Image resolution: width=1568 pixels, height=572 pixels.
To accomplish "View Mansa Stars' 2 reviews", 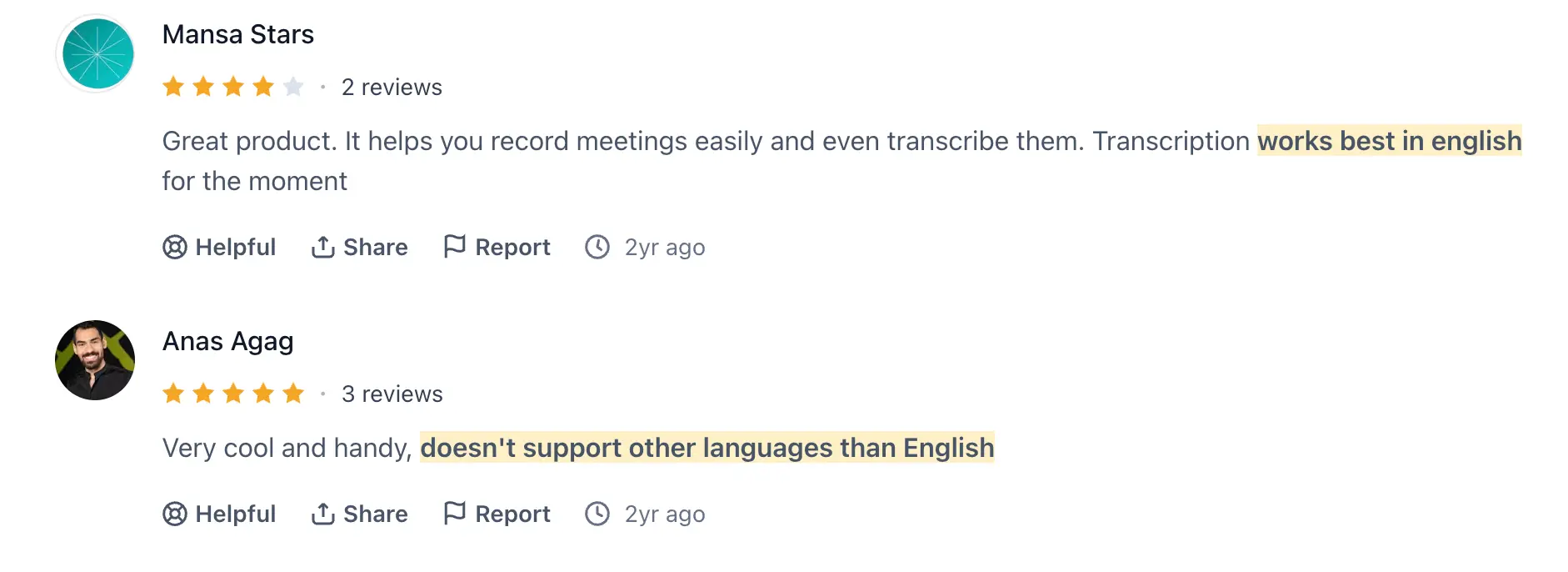I will coord(392,88).
